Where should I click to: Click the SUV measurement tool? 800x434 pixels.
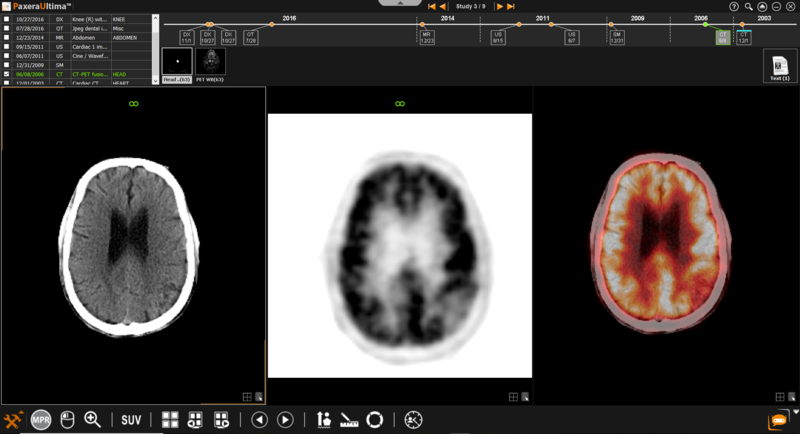(131, 420)
